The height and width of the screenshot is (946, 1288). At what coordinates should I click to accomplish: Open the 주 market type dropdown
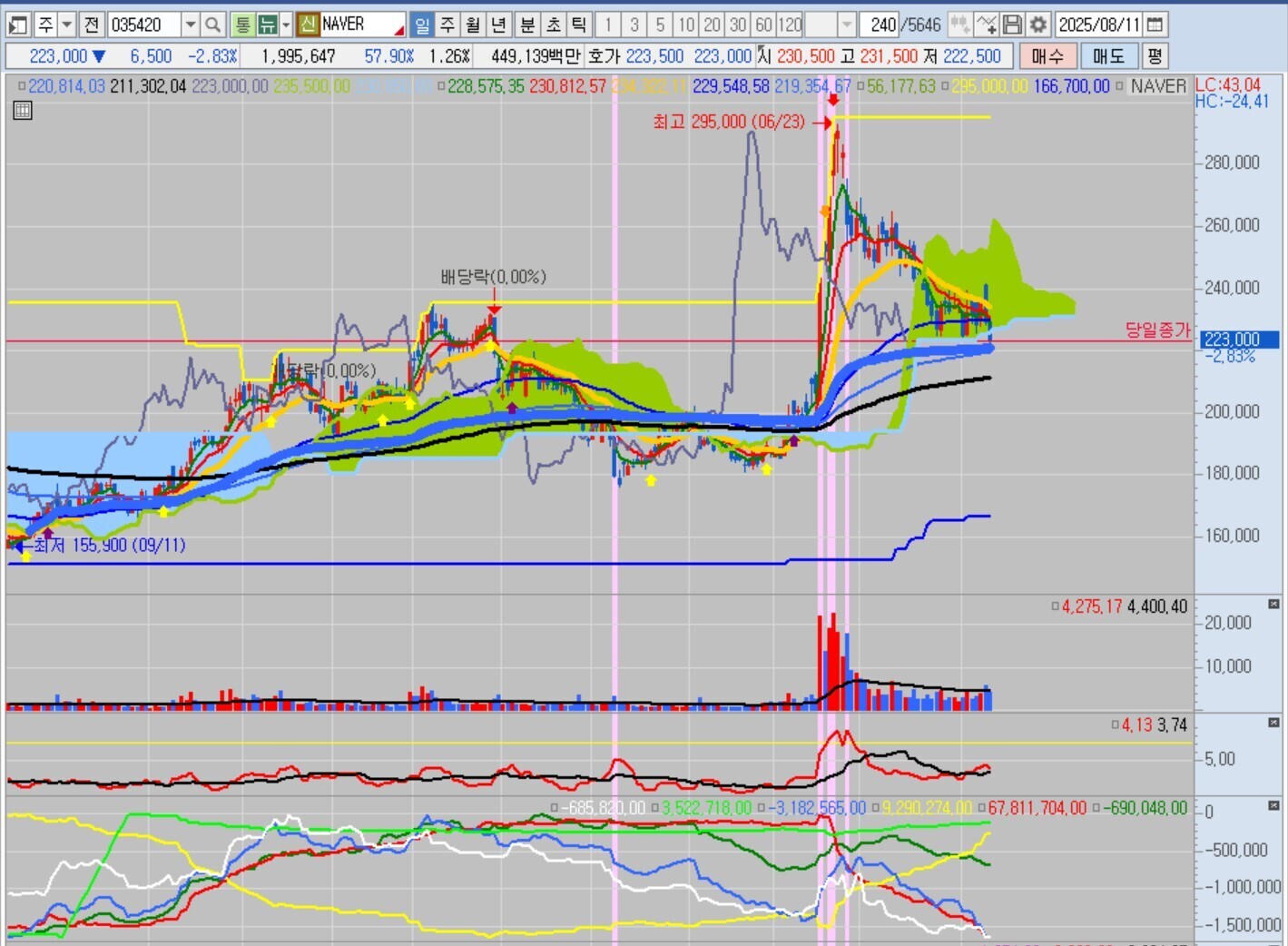click(x=66, y=25)
